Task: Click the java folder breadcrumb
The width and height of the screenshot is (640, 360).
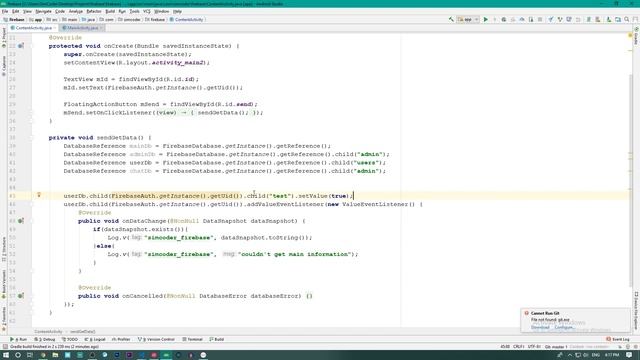Action: pos(89,19)
